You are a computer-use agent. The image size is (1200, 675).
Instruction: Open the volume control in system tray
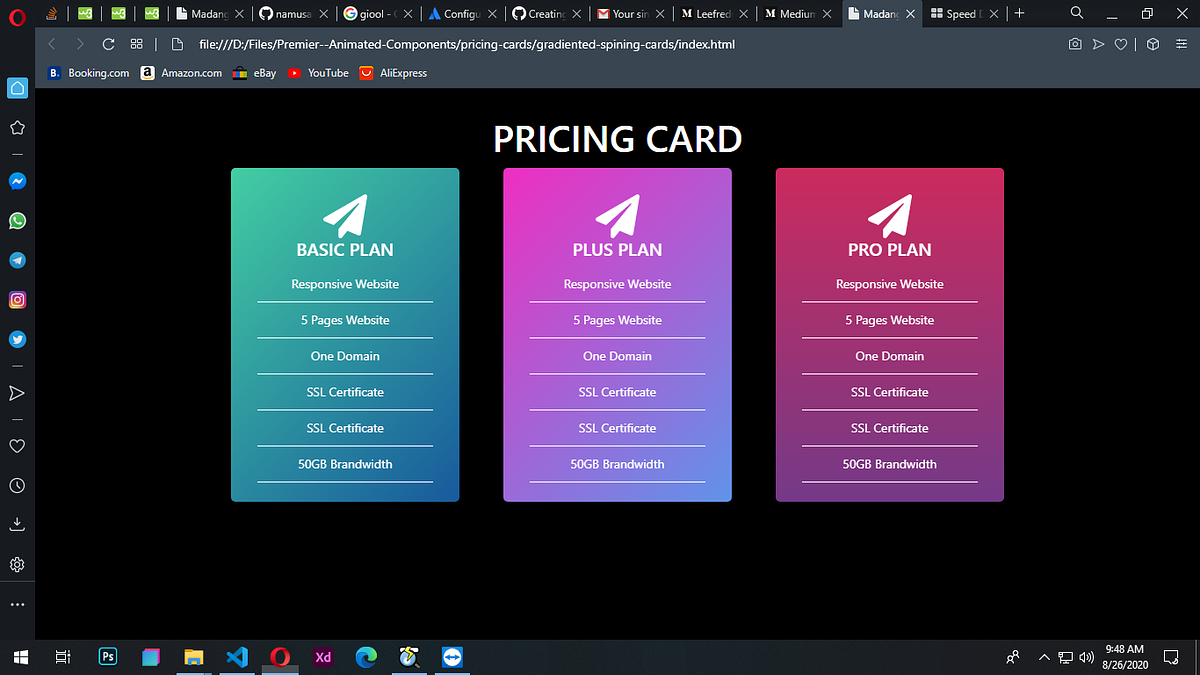[1087, 657]
